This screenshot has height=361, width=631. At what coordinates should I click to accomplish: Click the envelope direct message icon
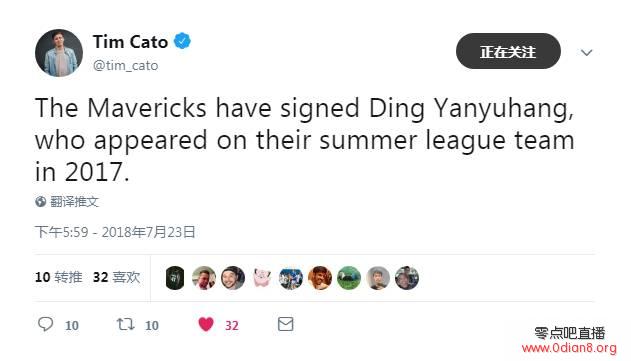[286, 324]
